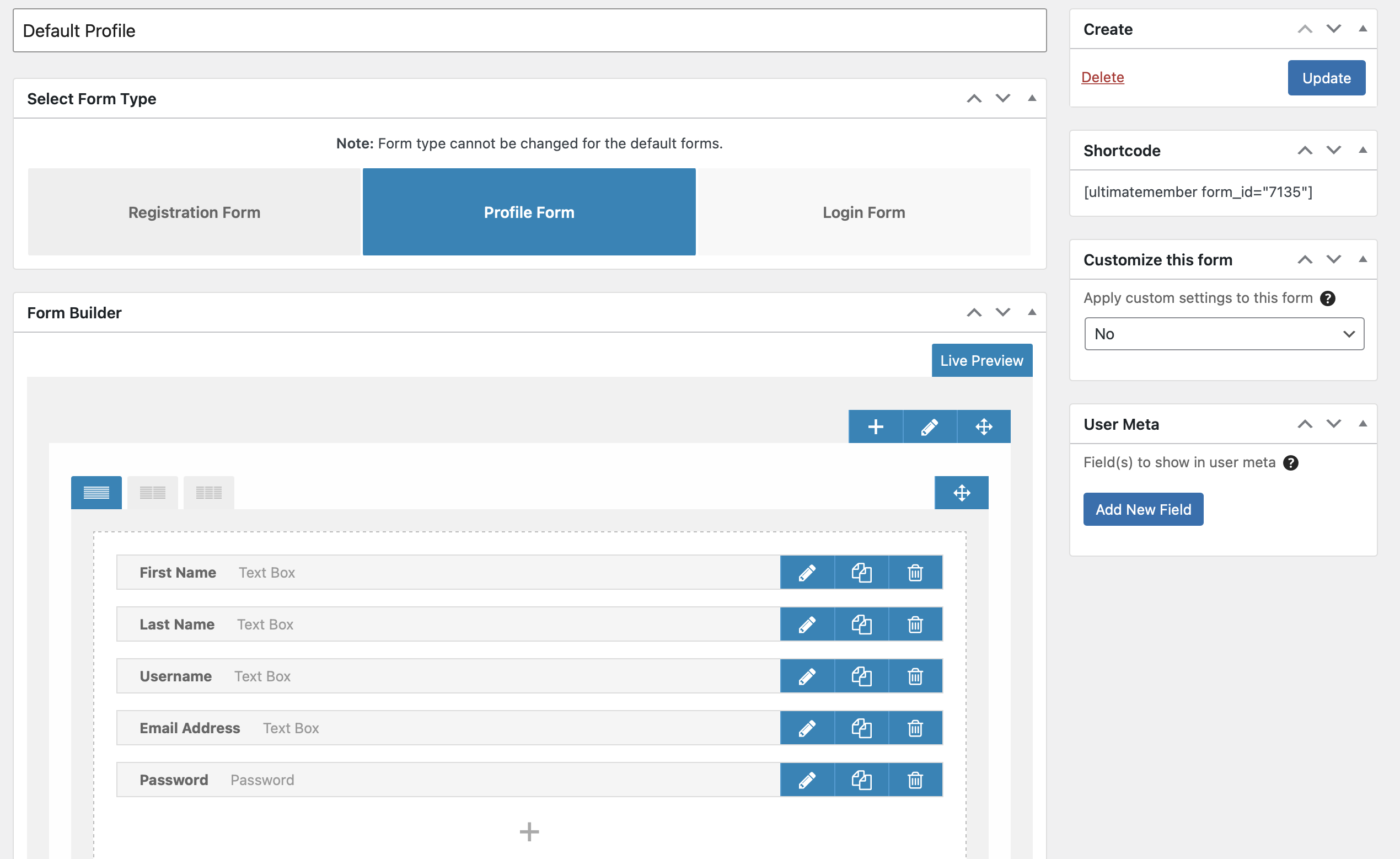
Task: Select the Registration Form tab
Action: [195, 211]
